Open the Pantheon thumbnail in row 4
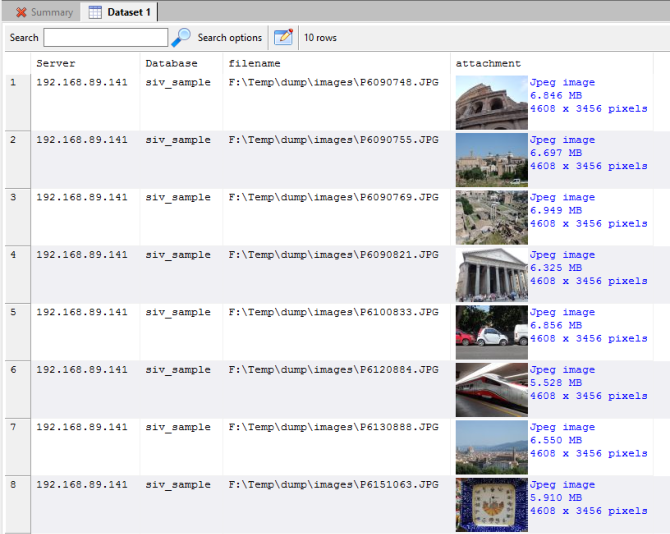670x534 pixels. click(491, 274)
